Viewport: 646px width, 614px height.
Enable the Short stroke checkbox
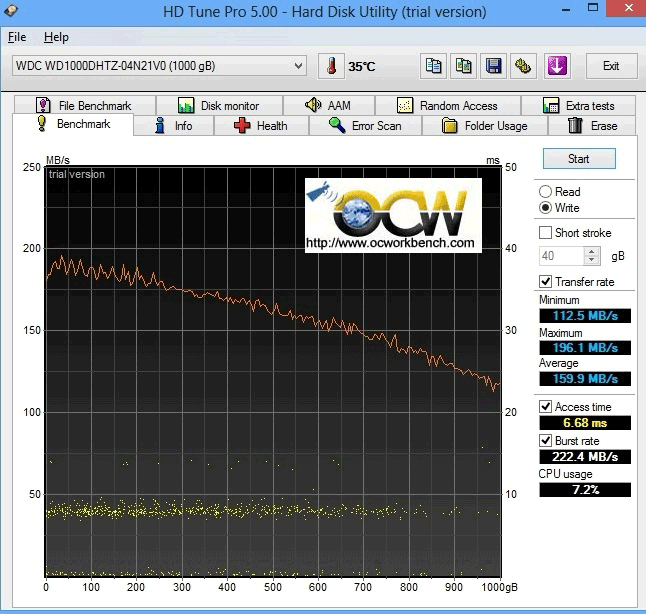(x=545, y=233)
